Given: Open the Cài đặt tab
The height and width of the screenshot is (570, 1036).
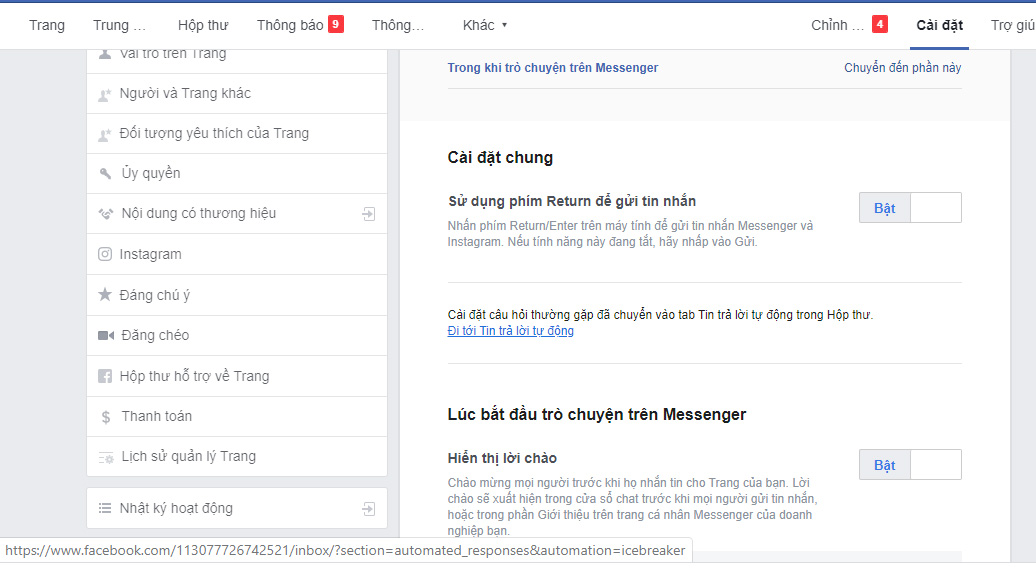Looking at the screenshot, I should (938, 25).
